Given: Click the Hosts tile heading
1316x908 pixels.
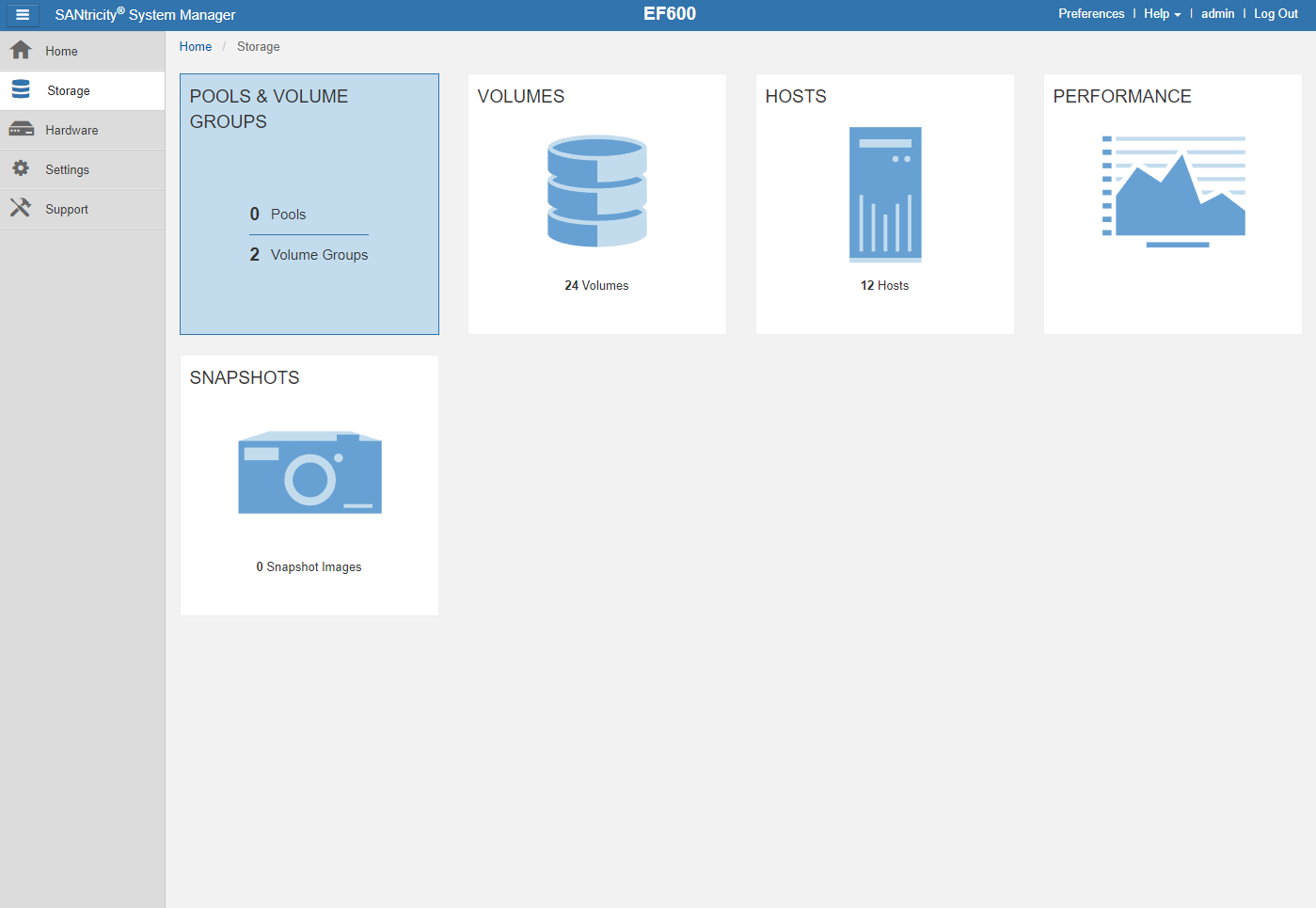Looking at the screenshot, I should coord(796,96).
